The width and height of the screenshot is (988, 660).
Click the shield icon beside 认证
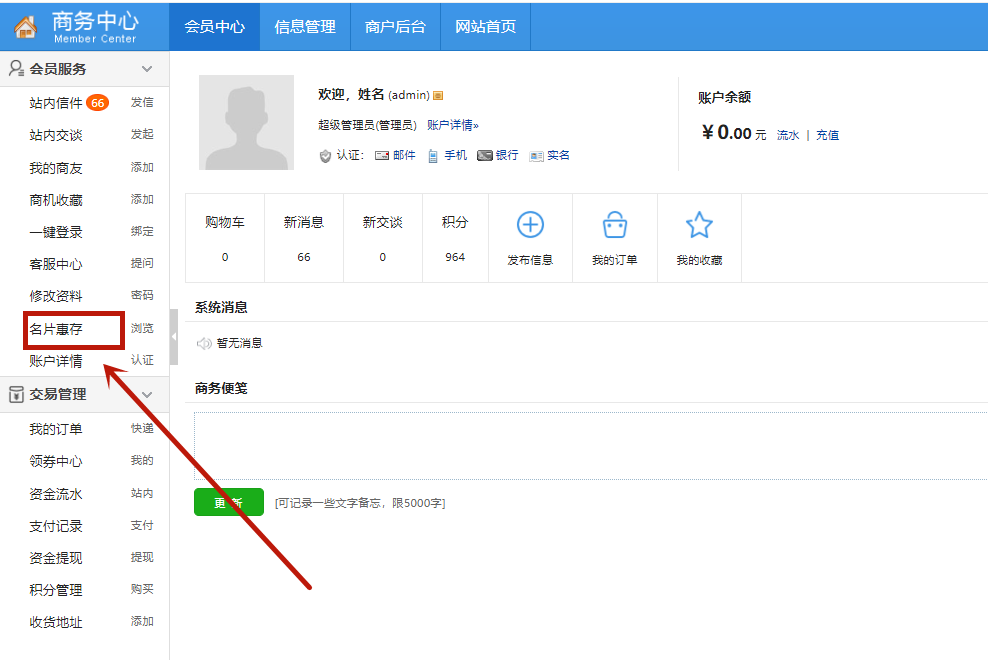[x=325, y=156]
